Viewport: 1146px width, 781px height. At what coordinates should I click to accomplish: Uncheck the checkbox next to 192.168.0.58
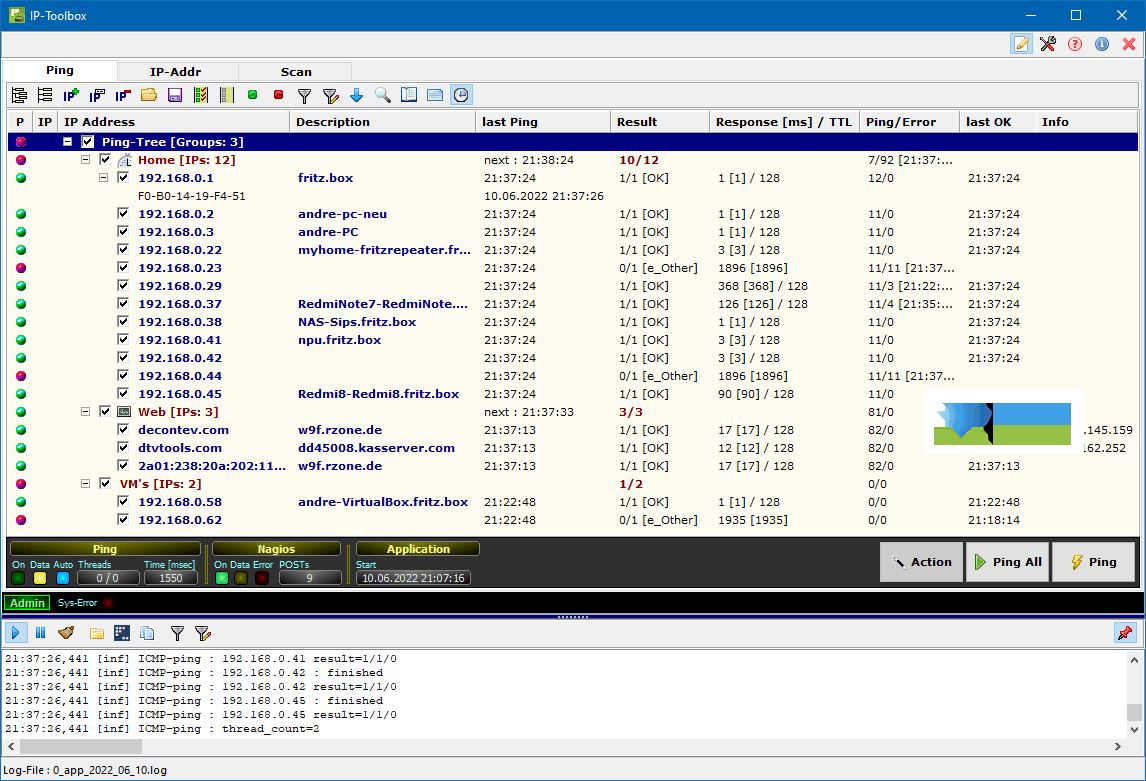click(x=123, y=502)
